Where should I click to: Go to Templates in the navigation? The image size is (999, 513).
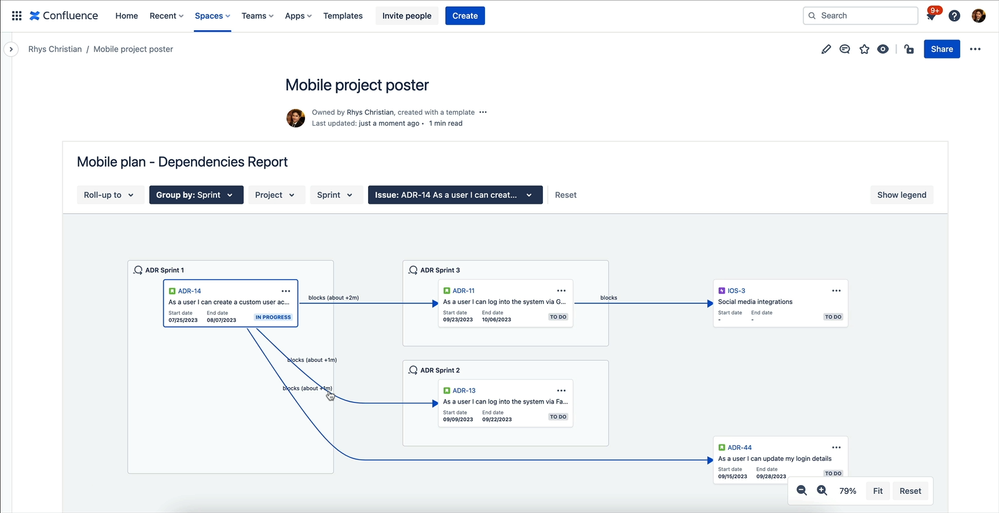click(343, 16)
